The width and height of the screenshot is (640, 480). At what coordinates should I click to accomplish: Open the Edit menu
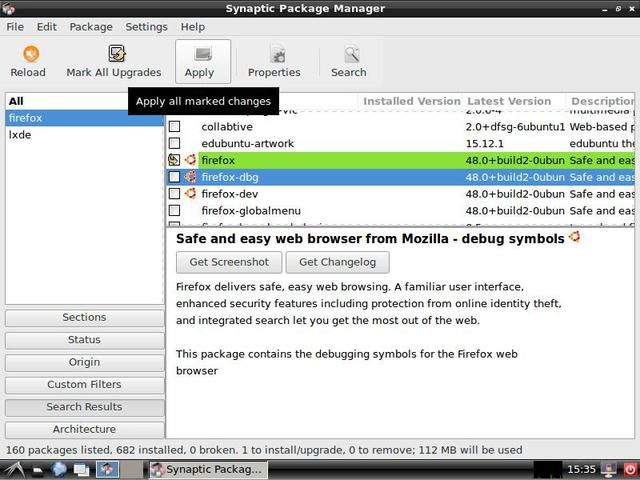47,27
